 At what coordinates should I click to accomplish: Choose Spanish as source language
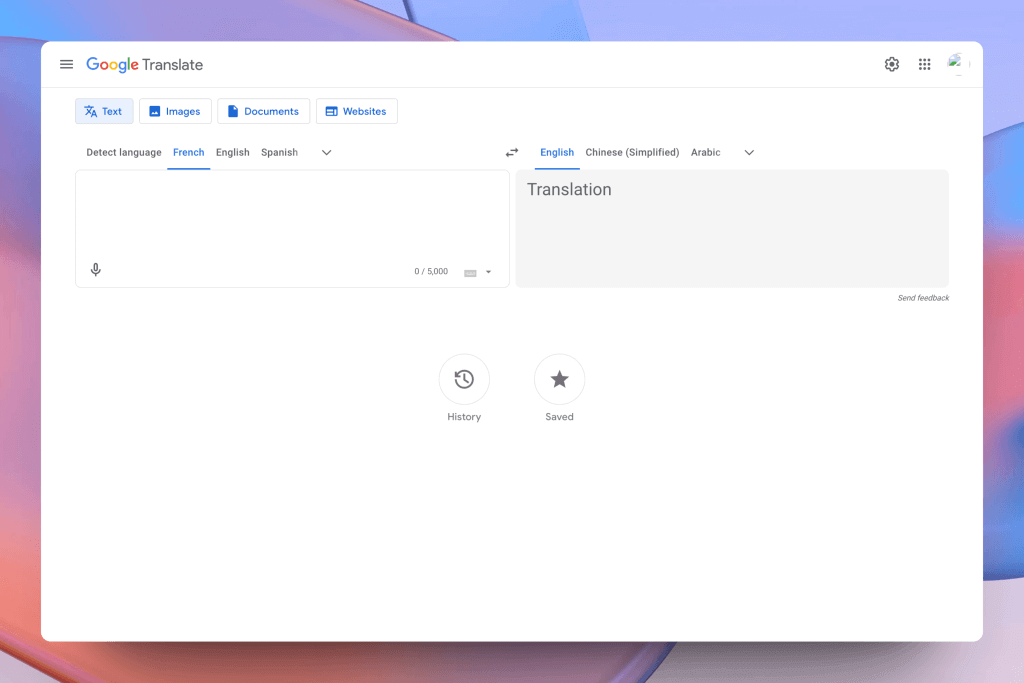click(279, 153)
